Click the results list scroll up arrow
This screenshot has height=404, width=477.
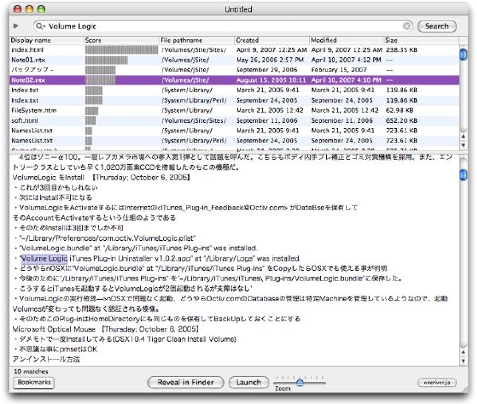(463, 137)
